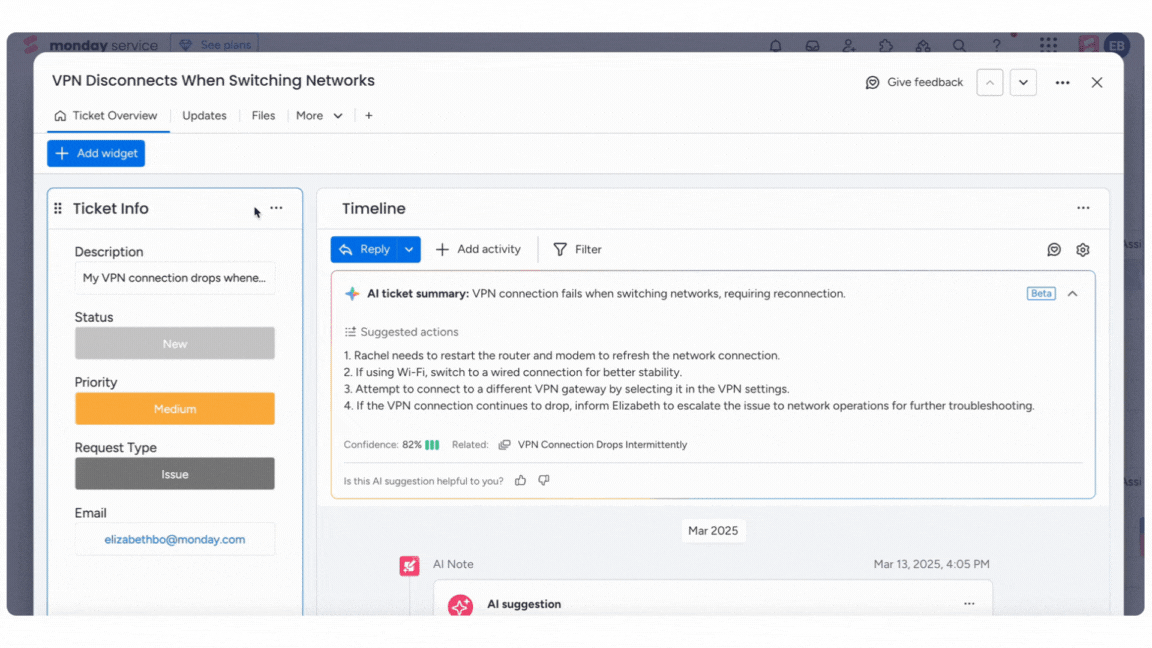Switch to Ticket Overview tab
This screenshot has height=648, width=1152.
click(106, 115)
